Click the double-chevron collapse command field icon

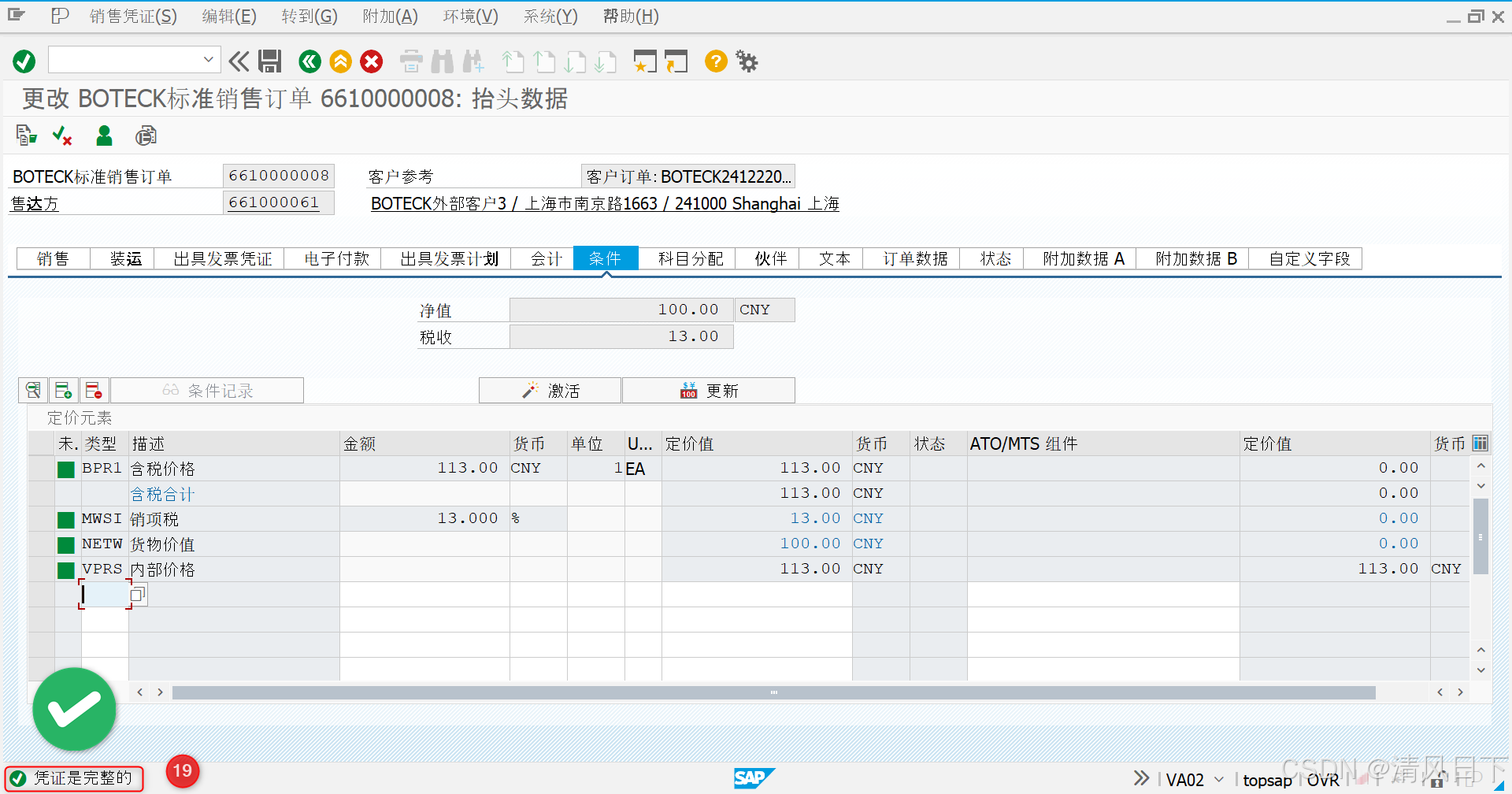(x=239, y=61)
